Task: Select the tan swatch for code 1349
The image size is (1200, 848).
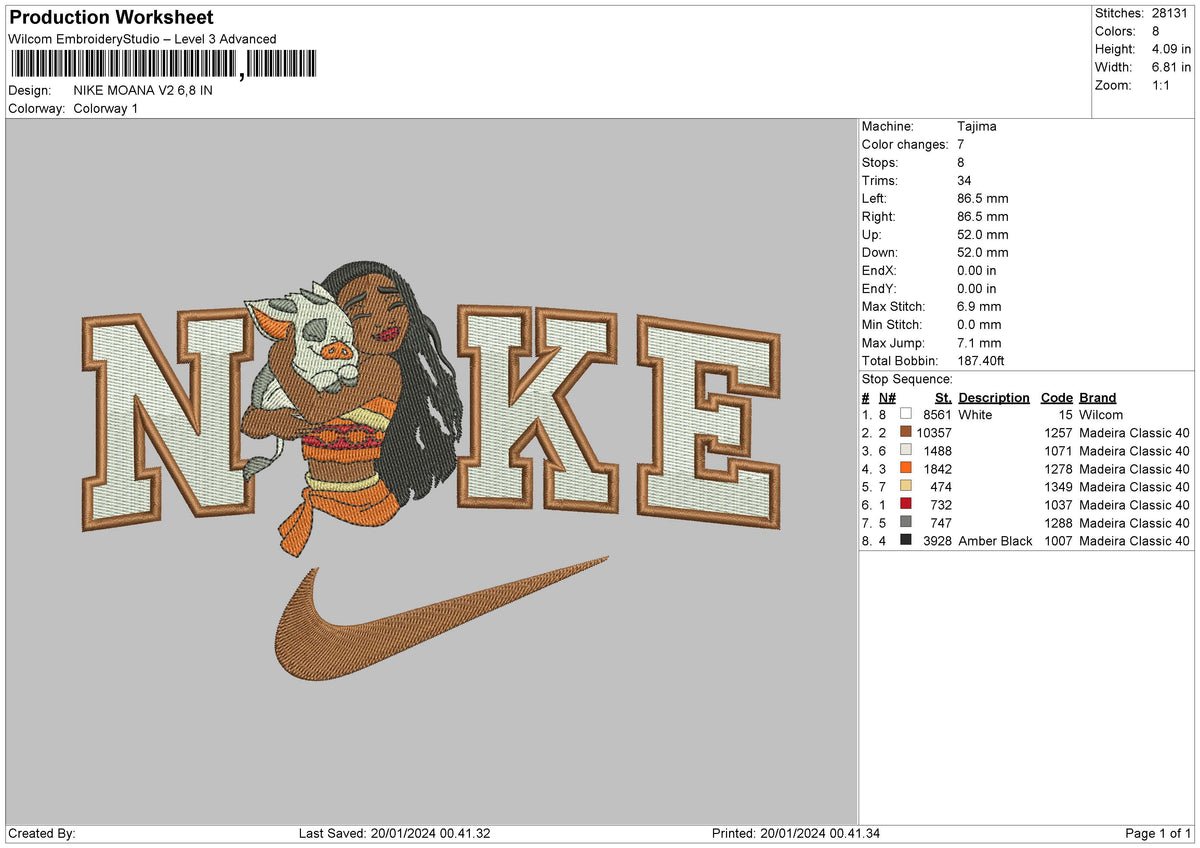Action: (906, 486)
